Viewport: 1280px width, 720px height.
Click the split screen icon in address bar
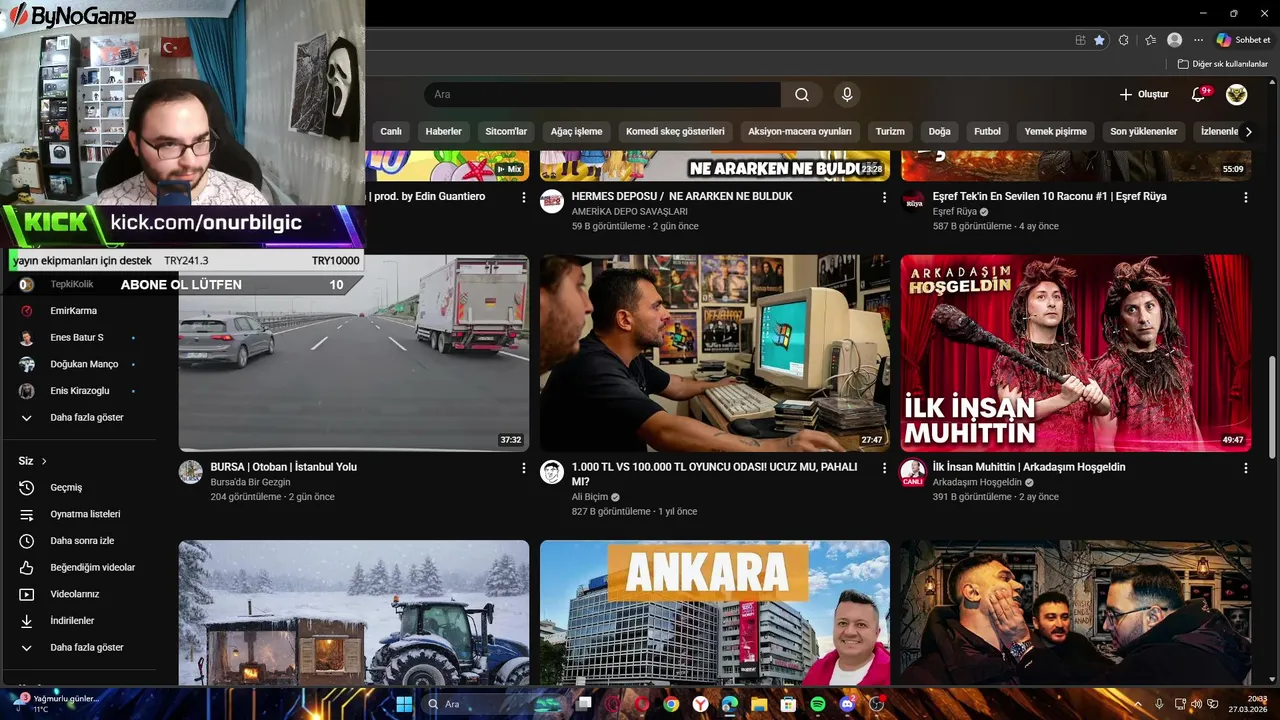1080,40
